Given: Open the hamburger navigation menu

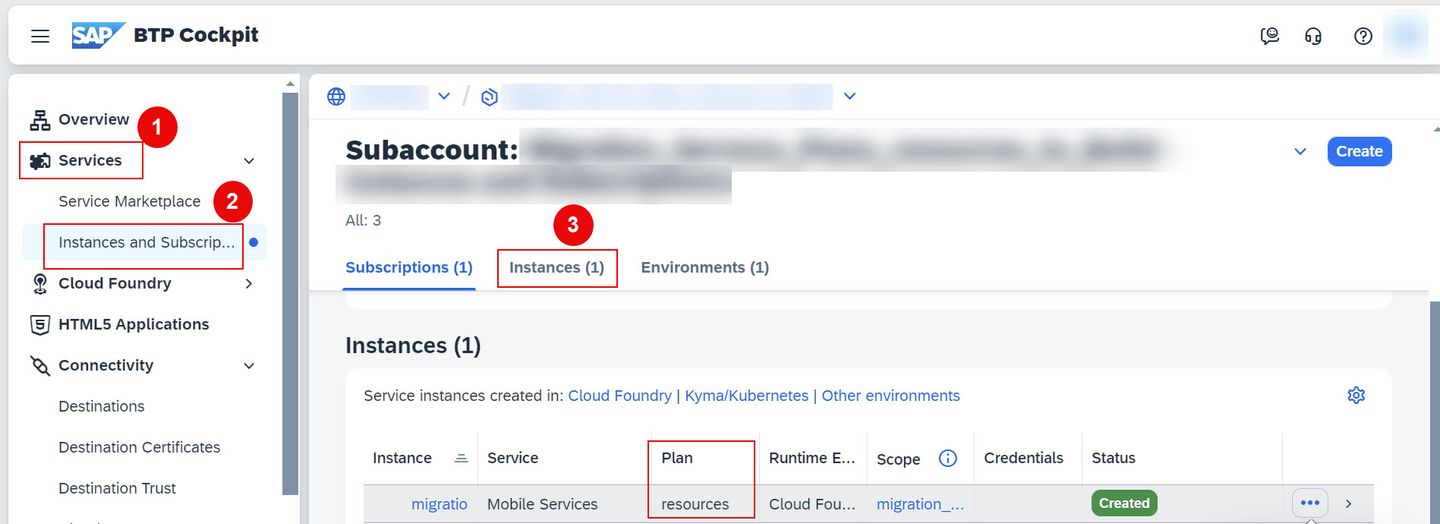Looking at the screenshot, I should pyautogui.click(x=40, y=36).
